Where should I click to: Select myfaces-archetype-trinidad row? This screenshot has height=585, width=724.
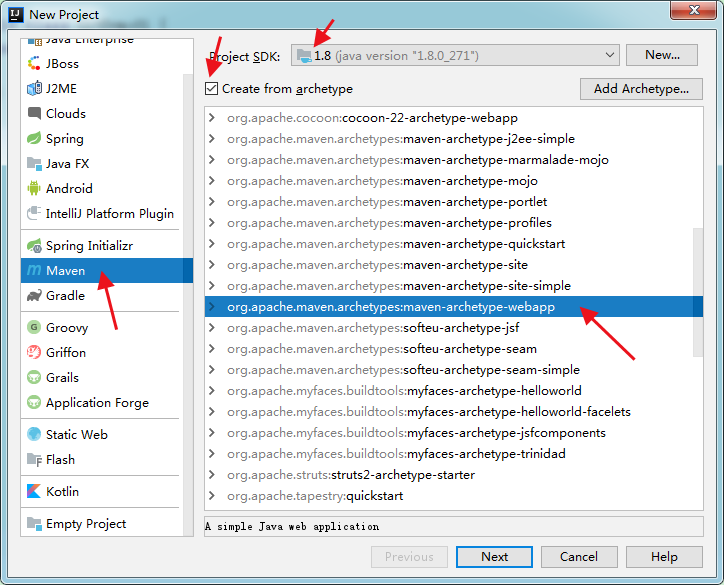tap(454, 454)
